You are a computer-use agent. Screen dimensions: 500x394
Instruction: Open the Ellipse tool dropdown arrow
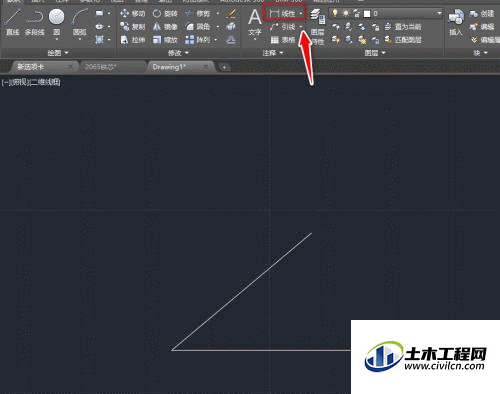pos(109,27)
